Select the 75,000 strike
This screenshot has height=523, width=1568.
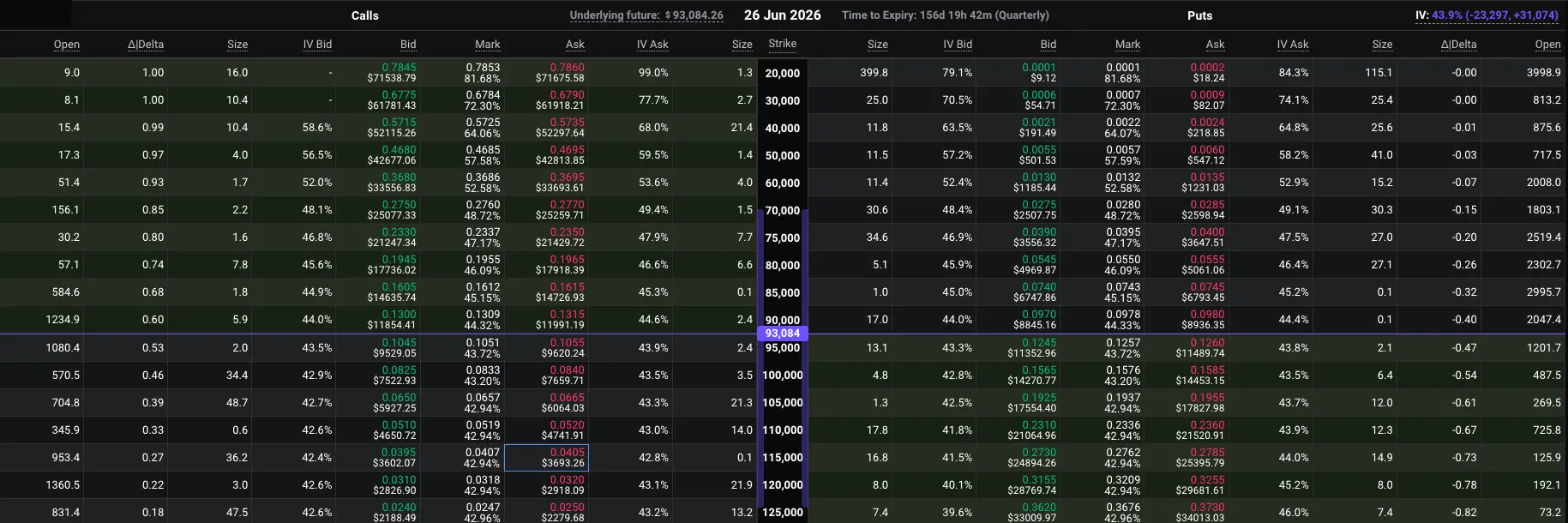coord(783,238)
